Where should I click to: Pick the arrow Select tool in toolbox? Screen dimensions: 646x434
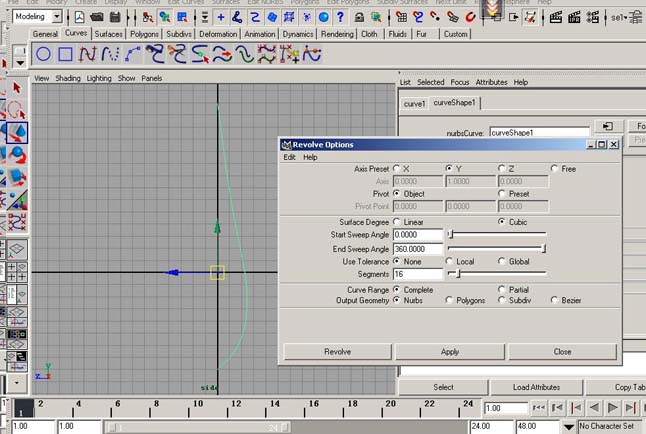point(17,87)
